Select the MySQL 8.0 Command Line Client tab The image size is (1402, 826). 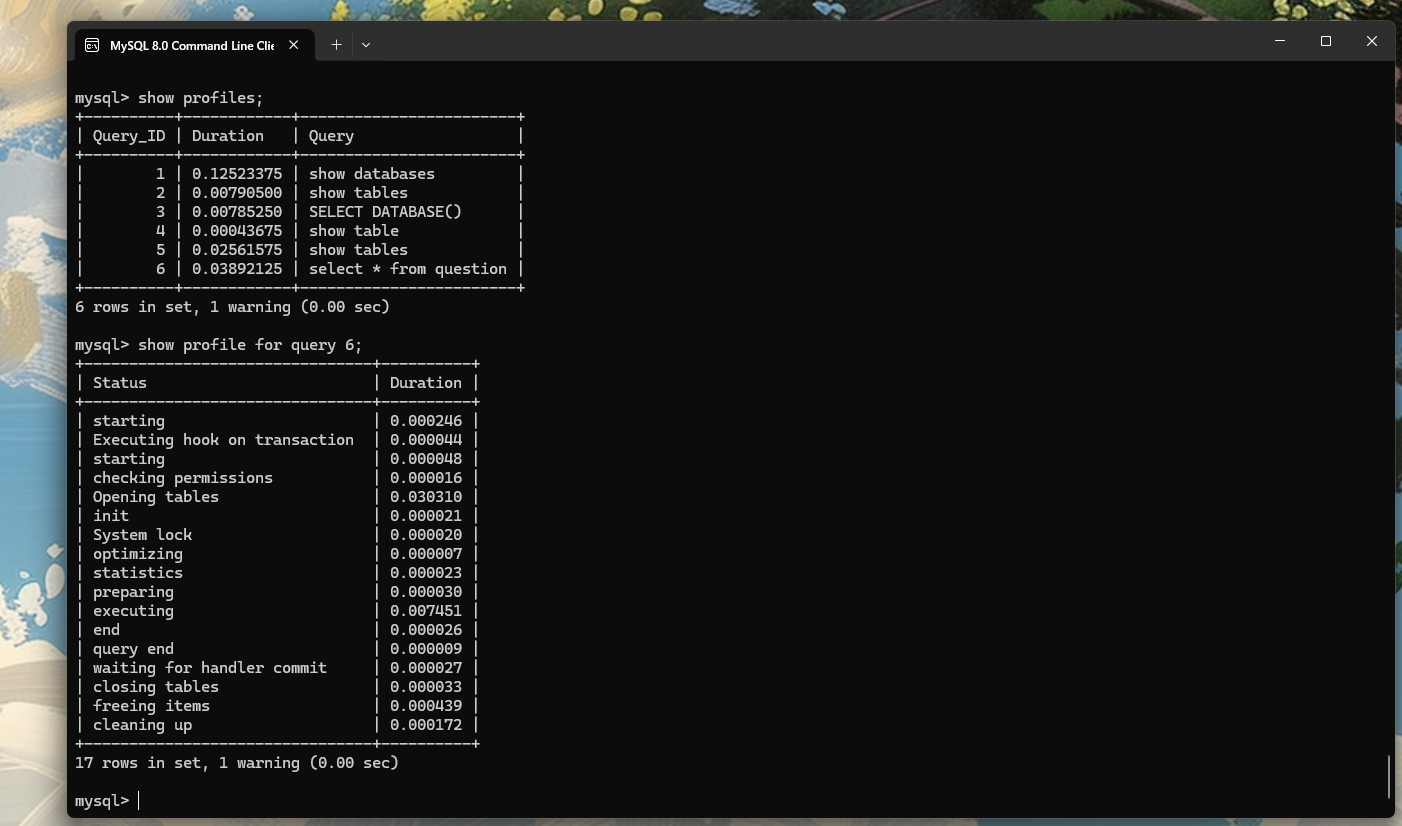194,45
